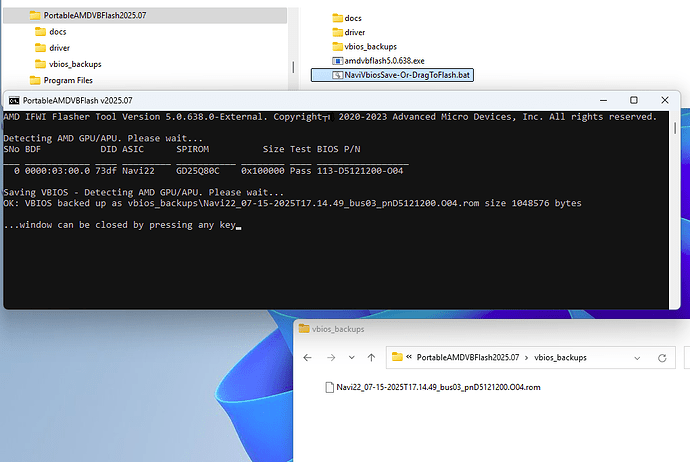Go forward in vbios_backups Explorer window
The height and width of the screenshot is (462, 690).
(x=331, y=358)
